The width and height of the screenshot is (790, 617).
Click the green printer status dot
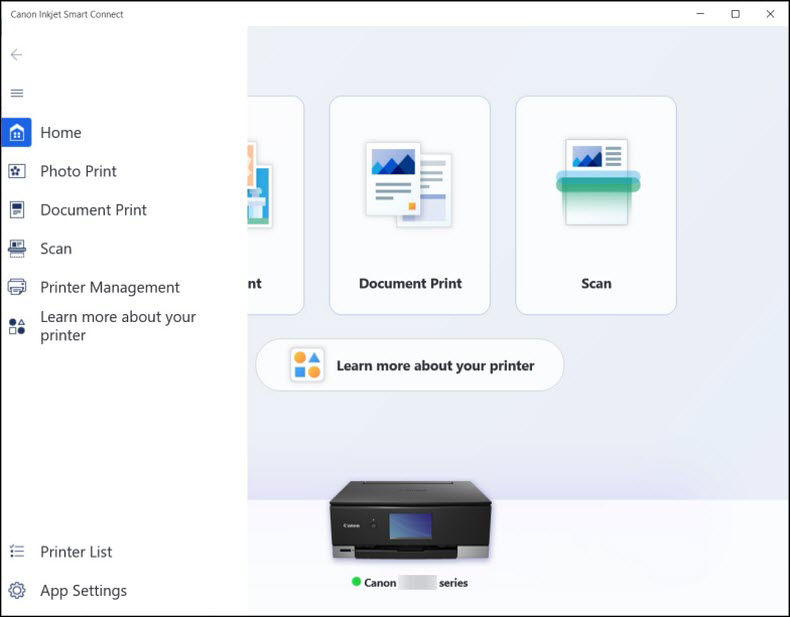tap(356, 582)
